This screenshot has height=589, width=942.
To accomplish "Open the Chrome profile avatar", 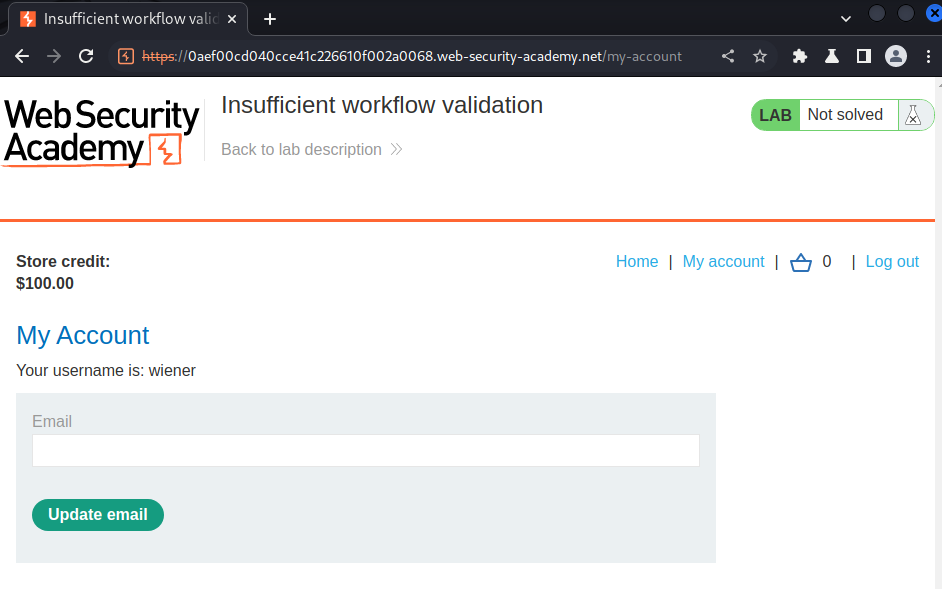I will [896, 56].
